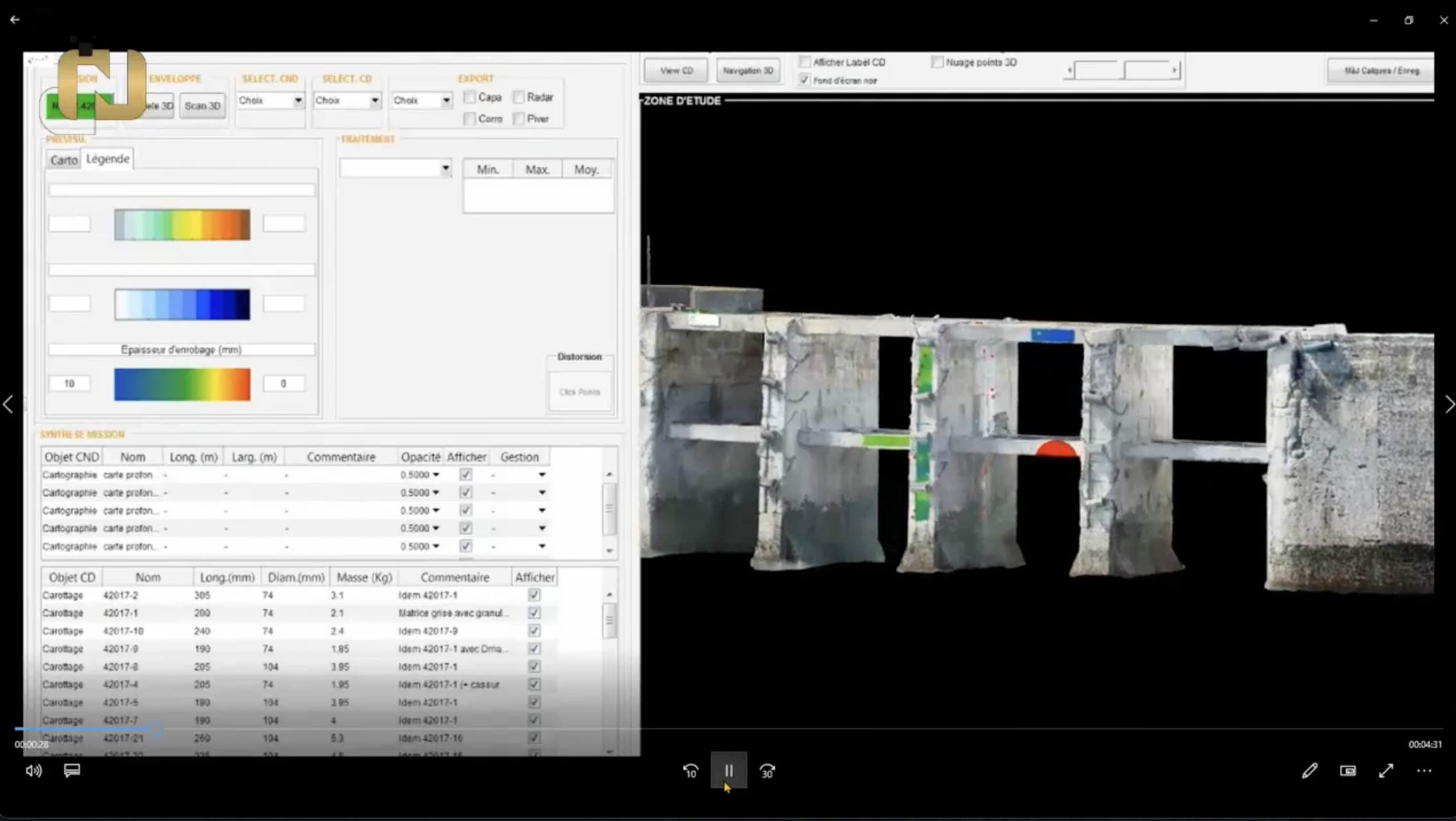The width and height of the screenshot is (1456, 821).
Task: Go back using top-left arrow
Action: click(15, 19)
